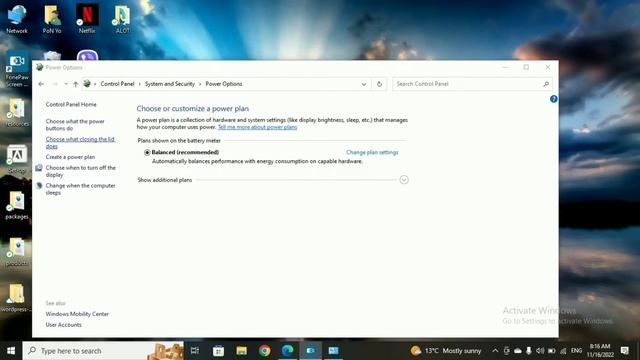Select Power Options breadcrumb
The width and height of the screenshot is (640, 360).
(224, 84)
